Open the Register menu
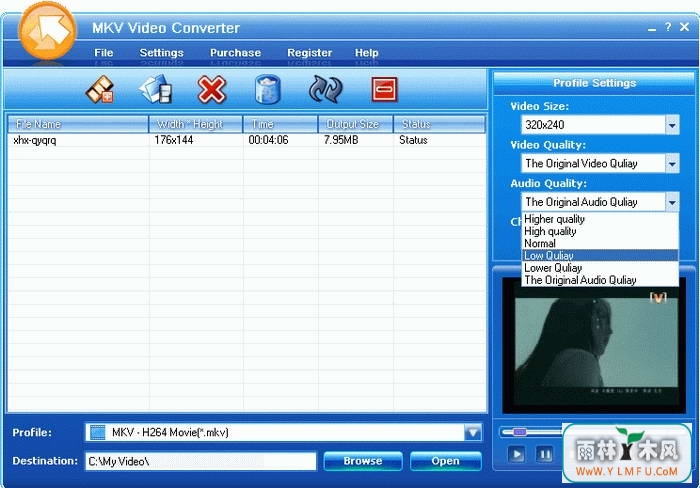700x488 pixels. (309, 53)
